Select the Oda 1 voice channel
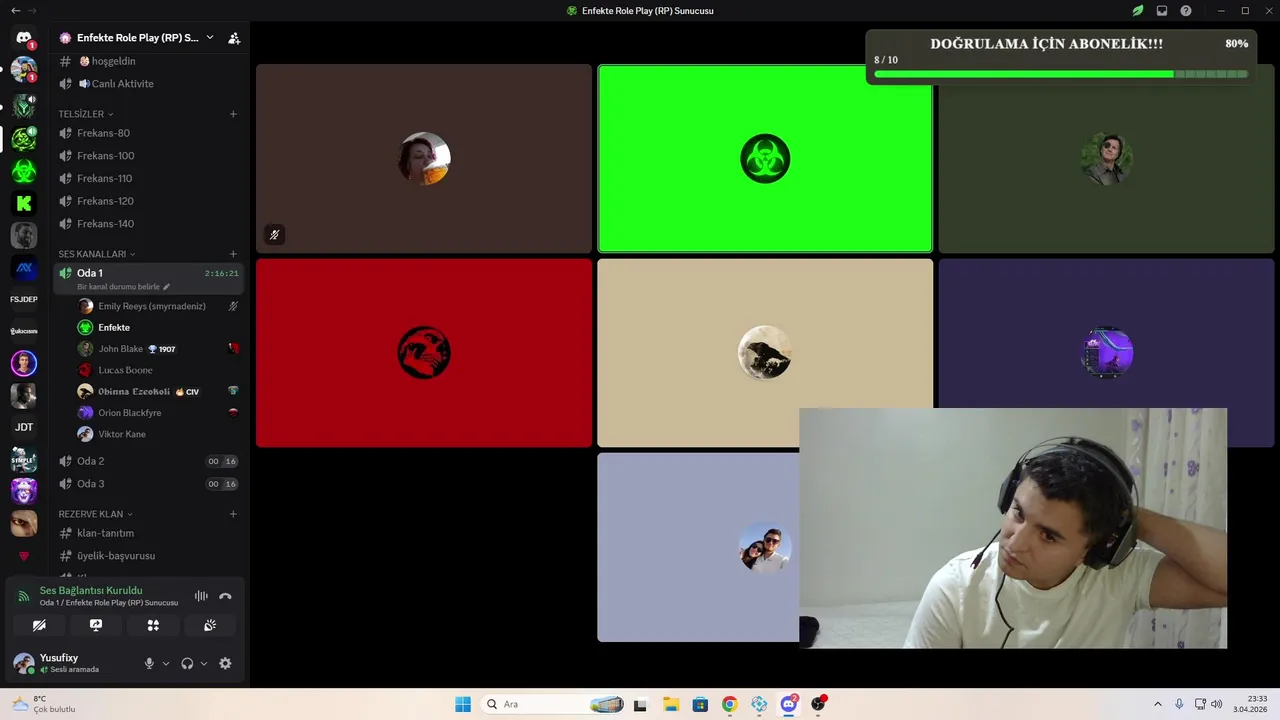The image size is (1280, 720). pyautogui.click(x=148, y=278)
